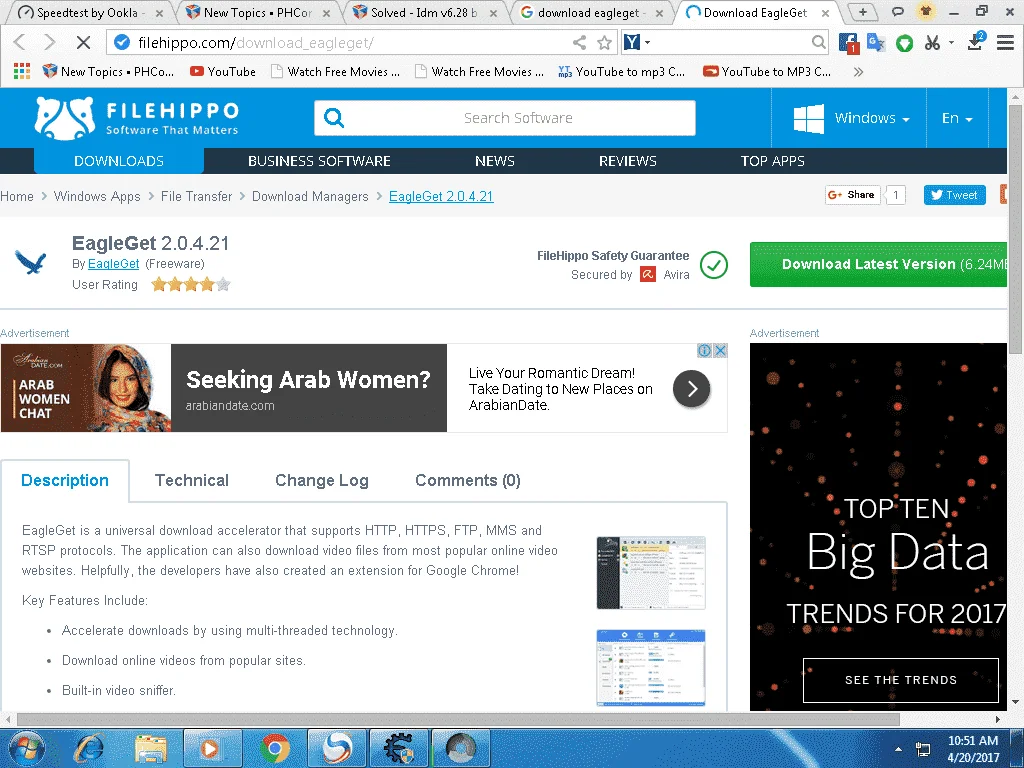The image size is (1024, 768).
Task: Click Google+ Share button
Action: pos(852,195)
